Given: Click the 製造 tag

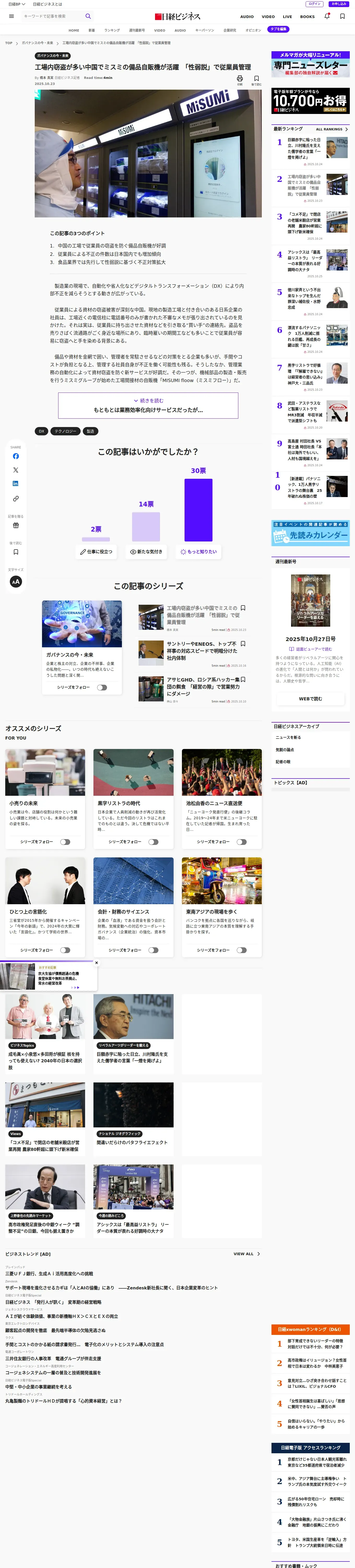Looking at the screenshot, I should click(90, 431).
